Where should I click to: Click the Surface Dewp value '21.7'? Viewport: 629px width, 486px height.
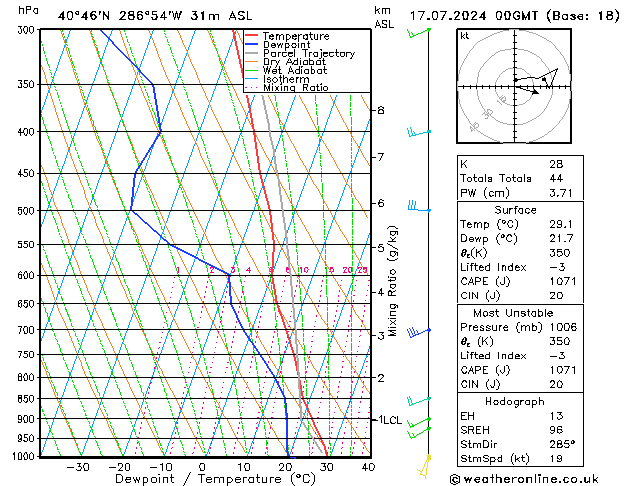pos(561,239)
